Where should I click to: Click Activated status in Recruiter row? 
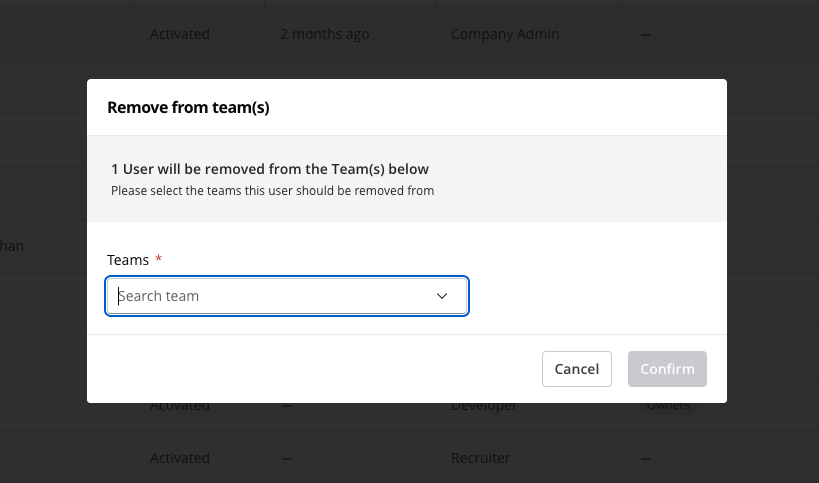(x=180, y=458)
